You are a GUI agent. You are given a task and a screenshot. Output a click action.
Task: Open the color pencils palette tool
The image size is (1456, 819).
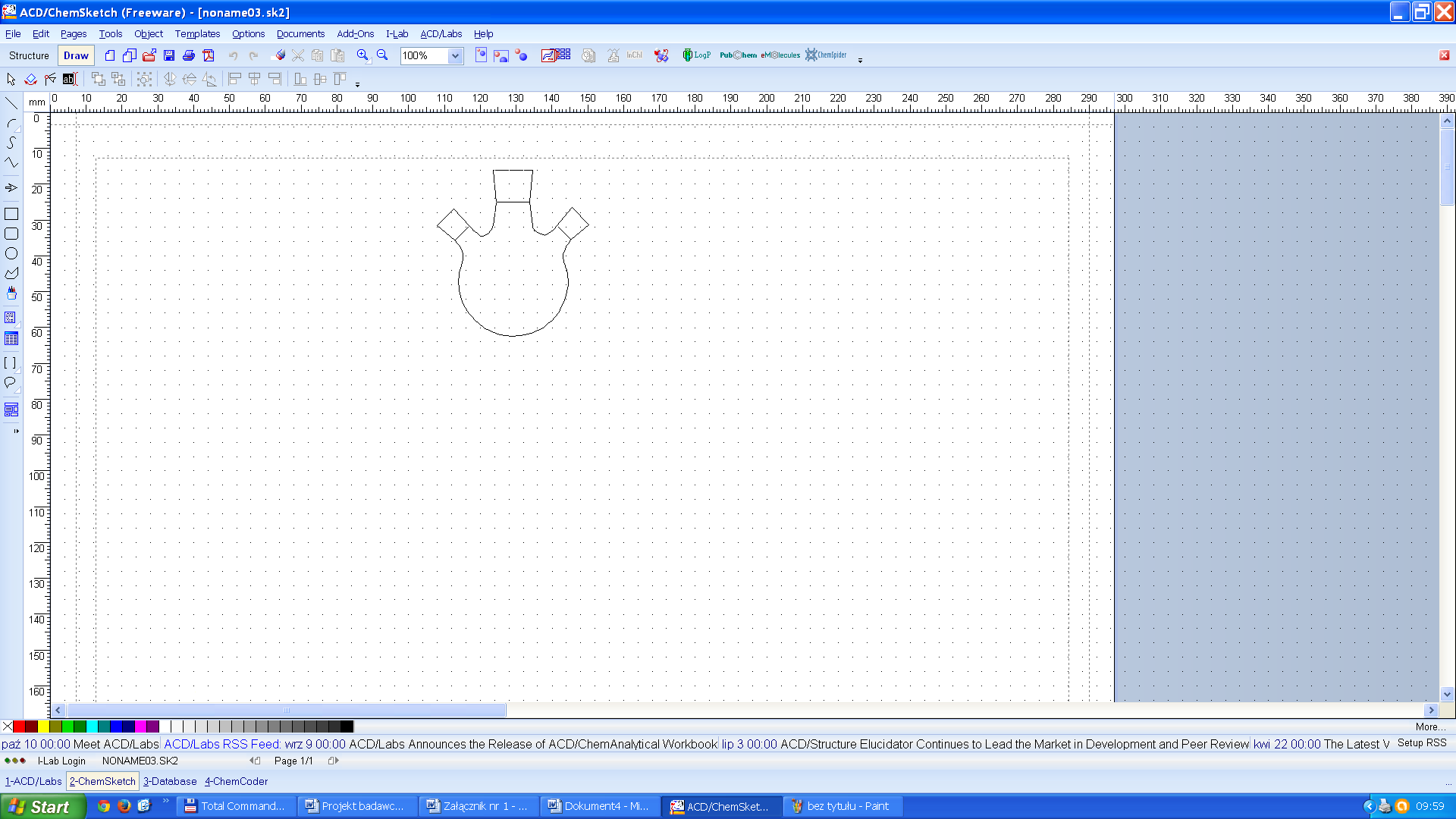pyautogui.click(x=11, y=293)
